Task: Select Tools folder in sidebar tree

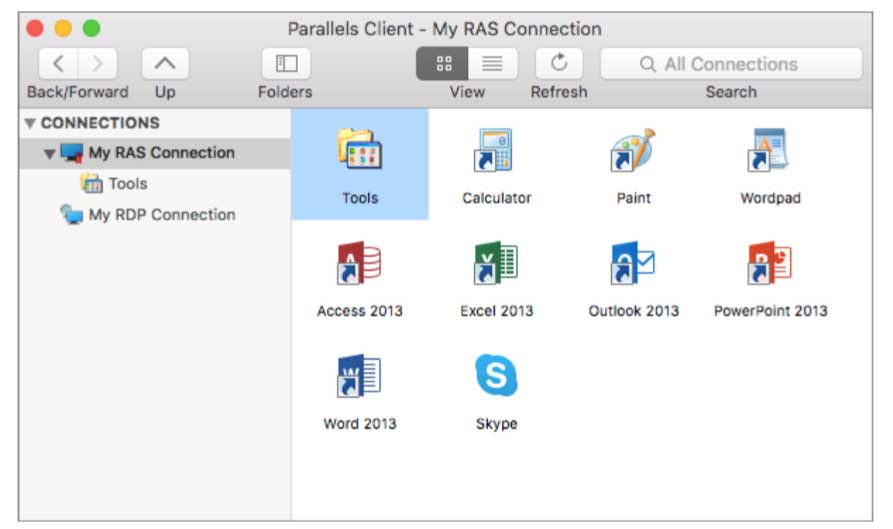Action: coord(127,184)
